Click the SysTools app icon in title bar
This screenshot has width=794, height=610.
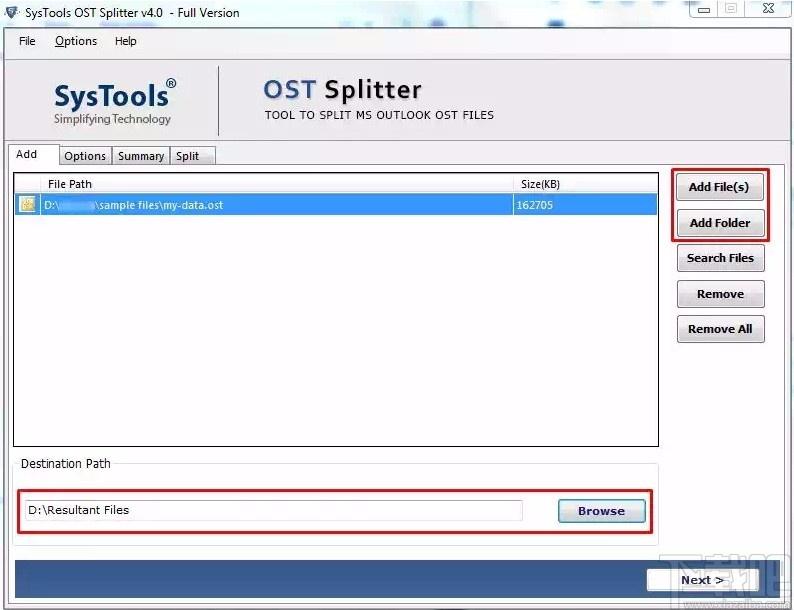click(x=11, y=12)
